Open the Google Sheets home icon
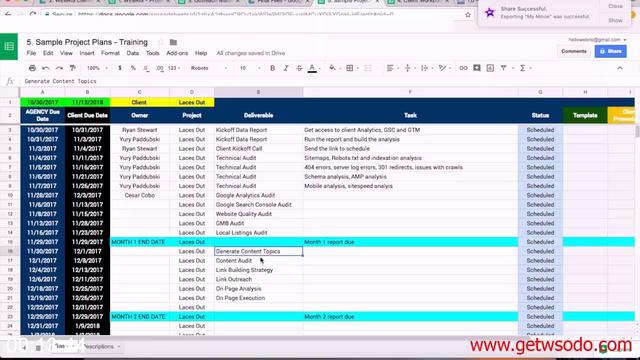The image size is (640, 360). pos(9,47)
